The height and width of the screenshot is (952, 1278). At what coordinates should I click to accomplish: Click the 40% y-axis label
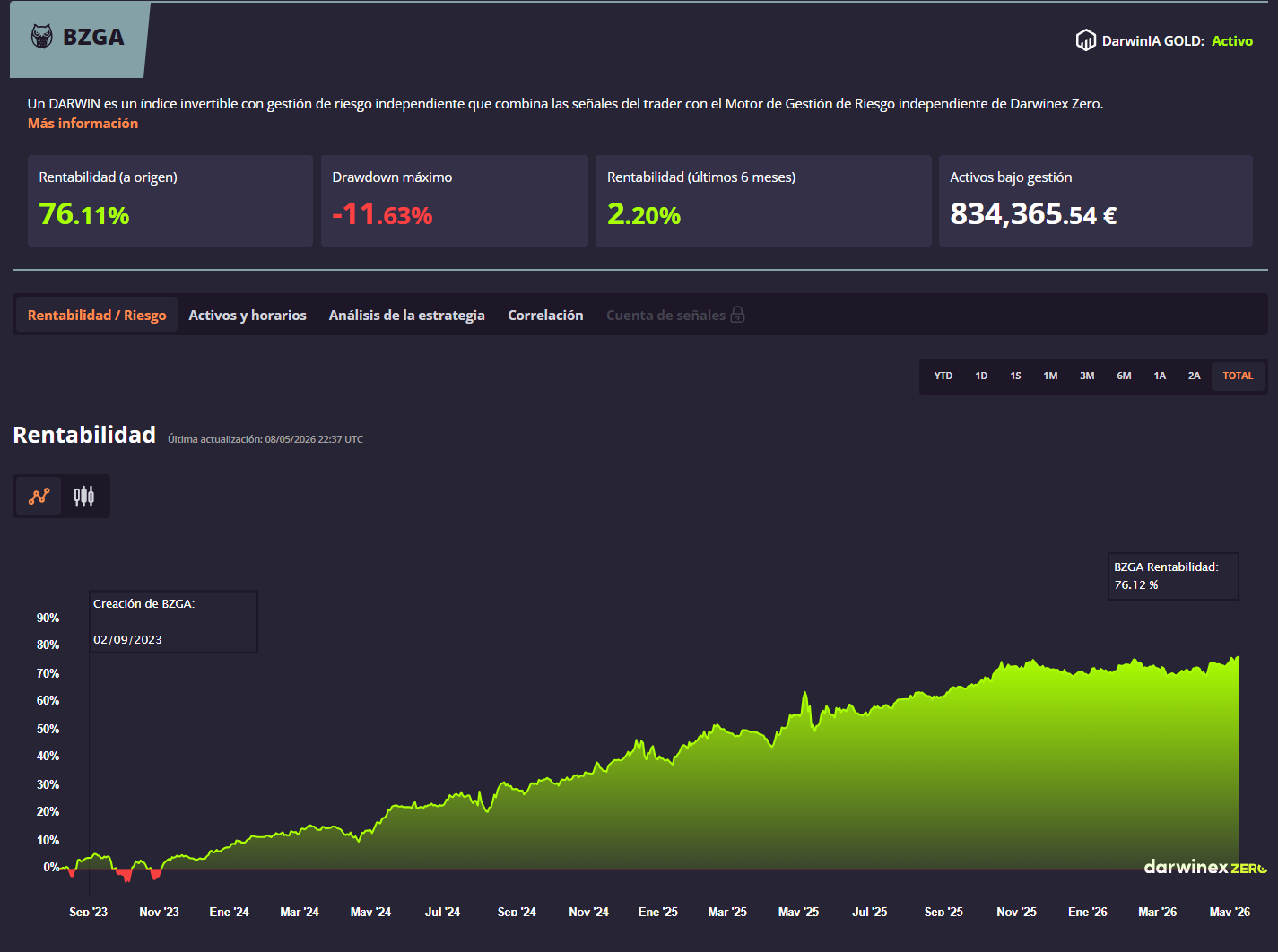(x=48, y=756)
